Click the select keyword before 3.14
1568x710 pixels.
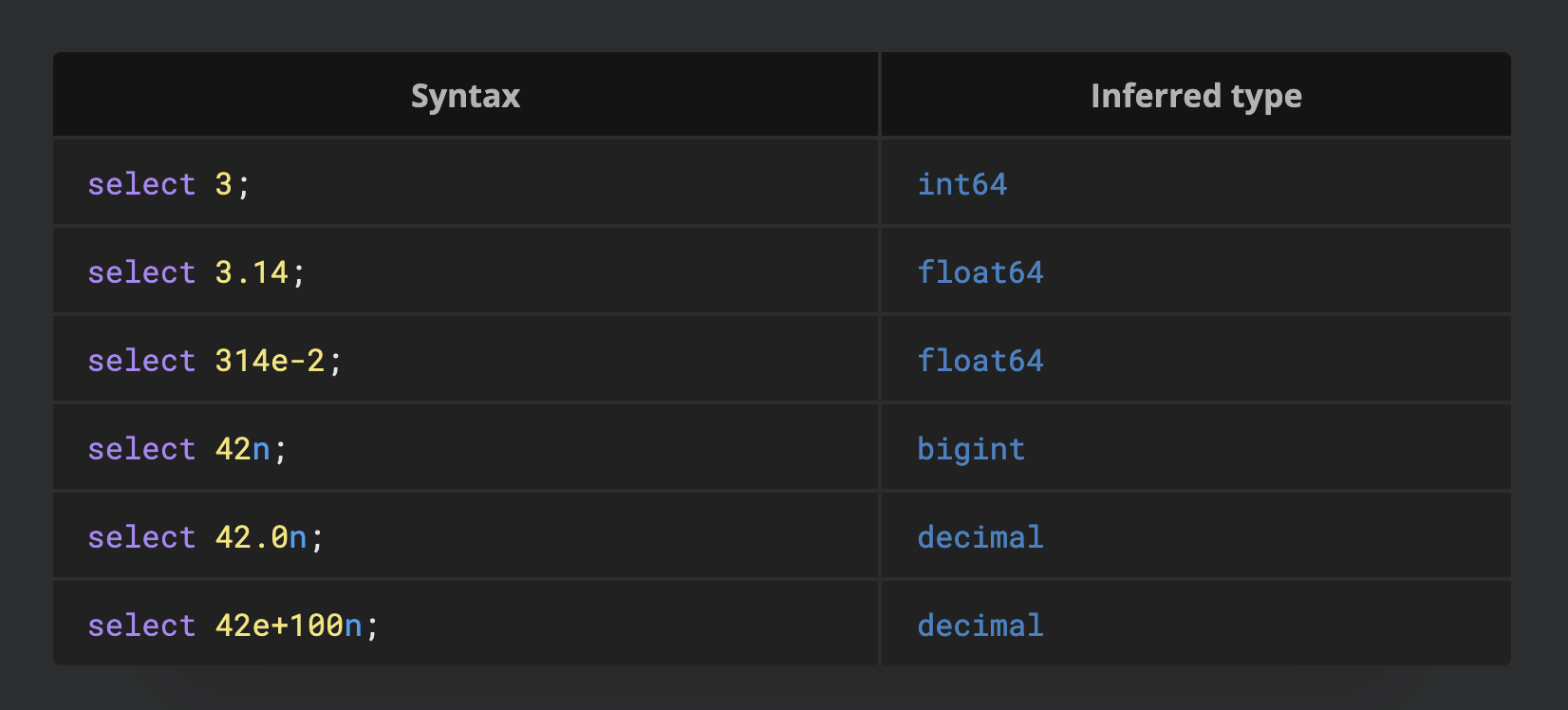coord(141,272)
